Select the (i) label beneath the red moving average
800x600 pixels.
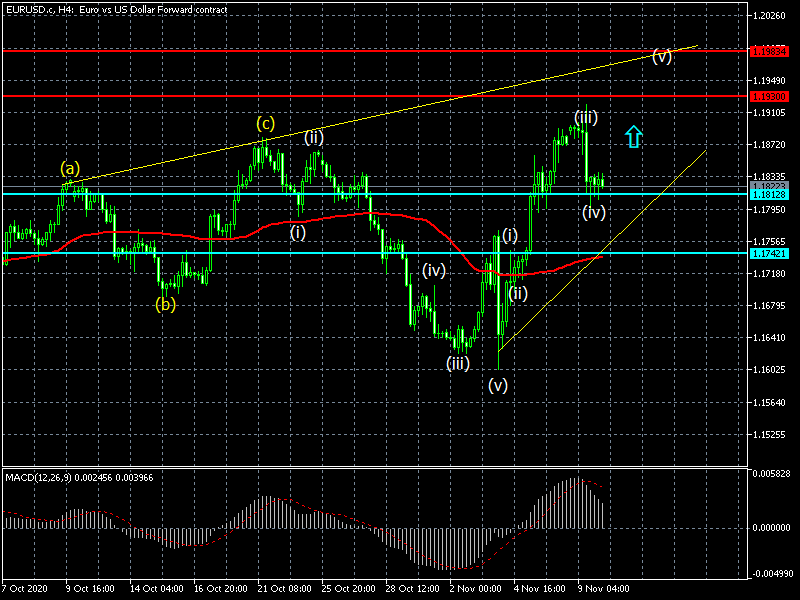click(298, 233)
